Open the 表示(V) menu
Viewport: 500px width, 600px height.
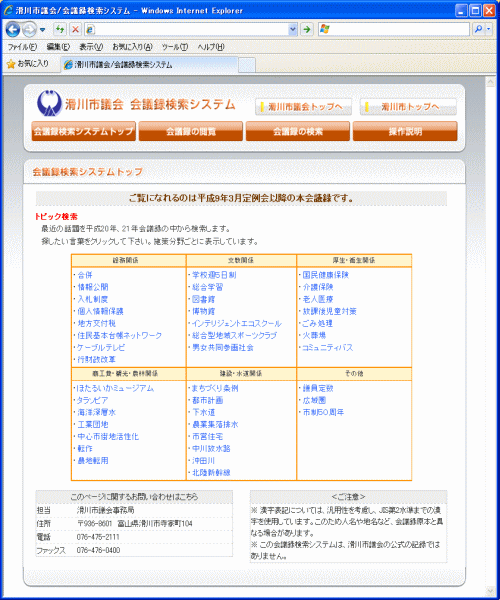click(91, 47)
